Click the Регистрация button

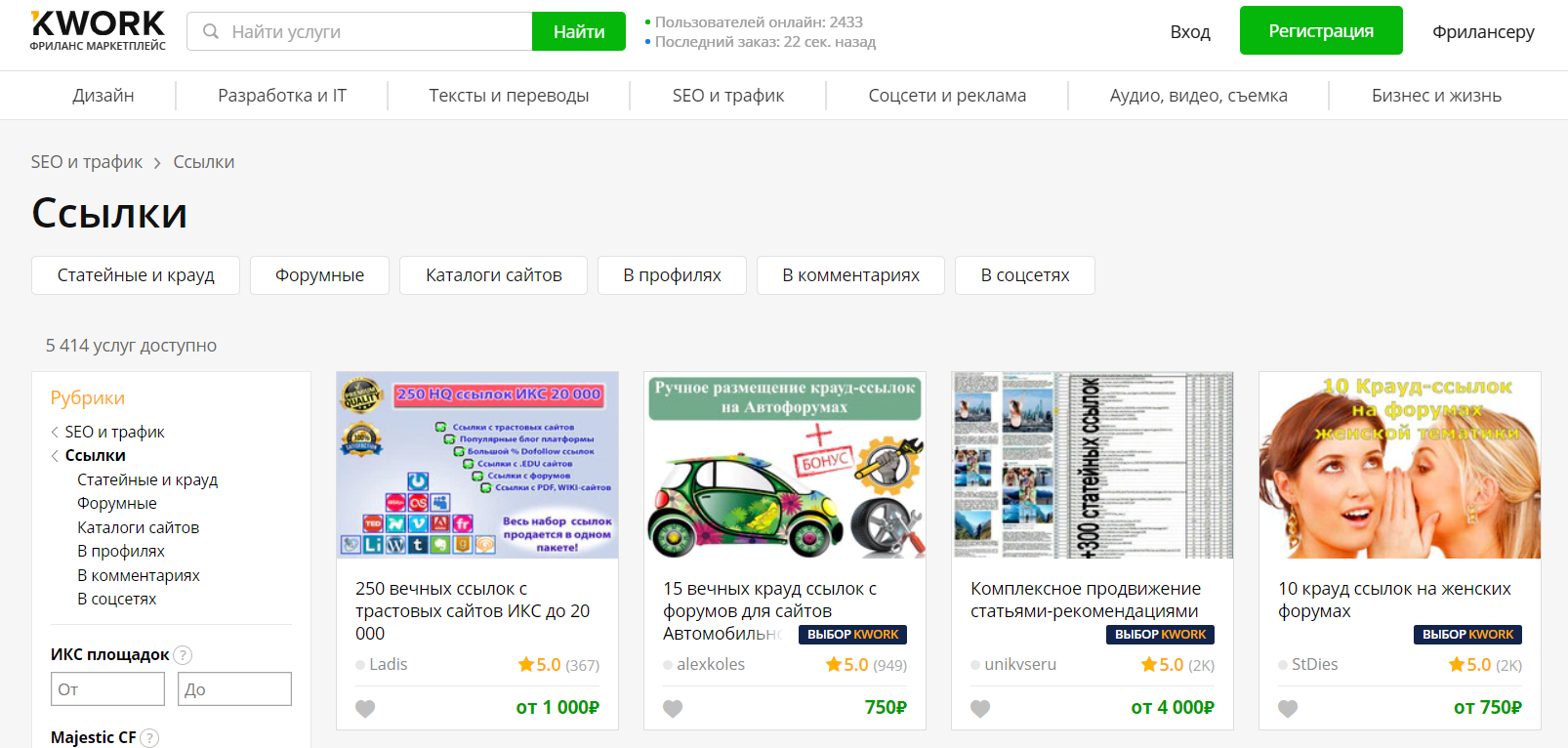click(1321, 30)
